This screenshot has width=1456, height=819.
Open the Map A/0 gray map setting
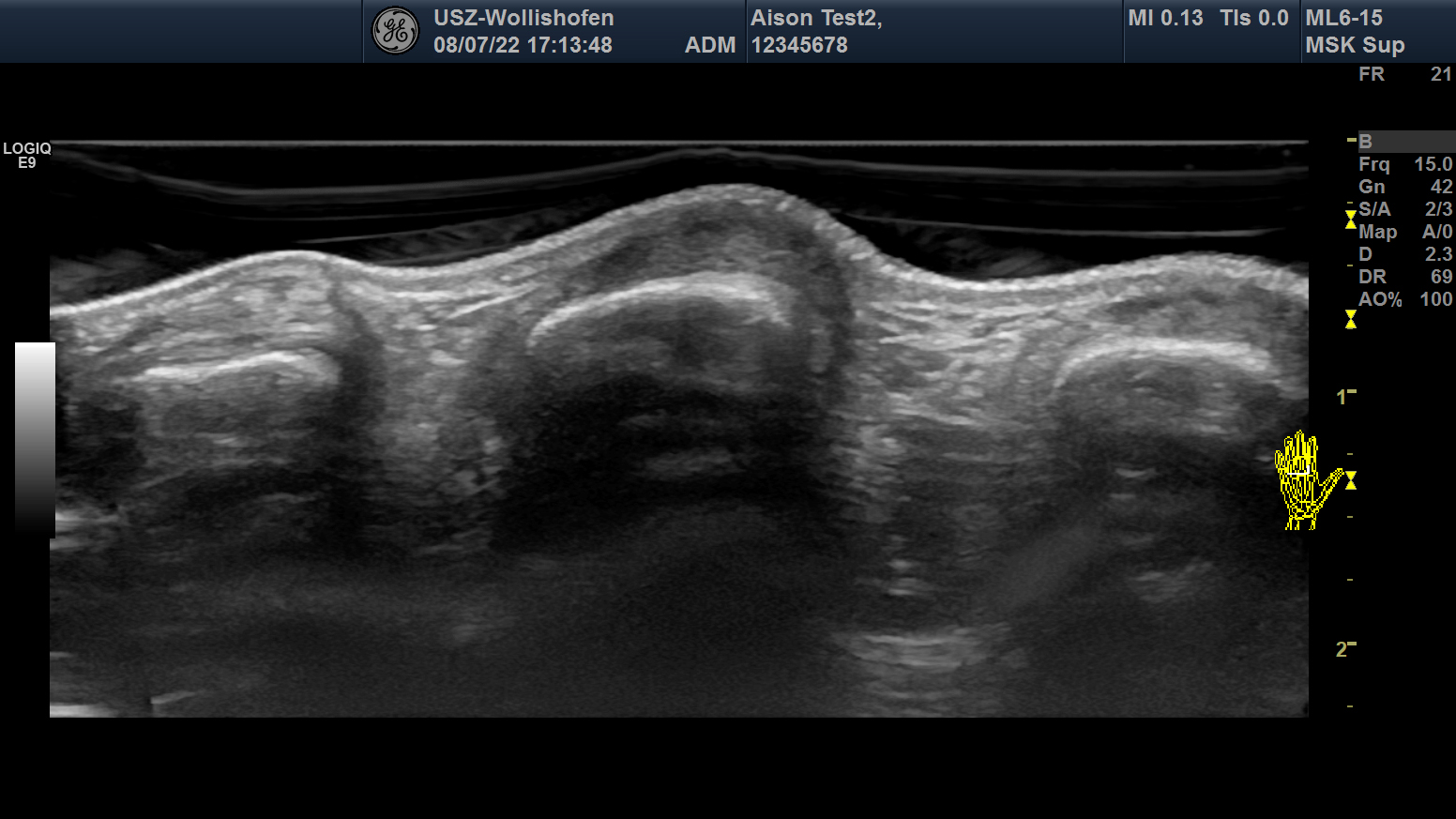[1404, 232]
